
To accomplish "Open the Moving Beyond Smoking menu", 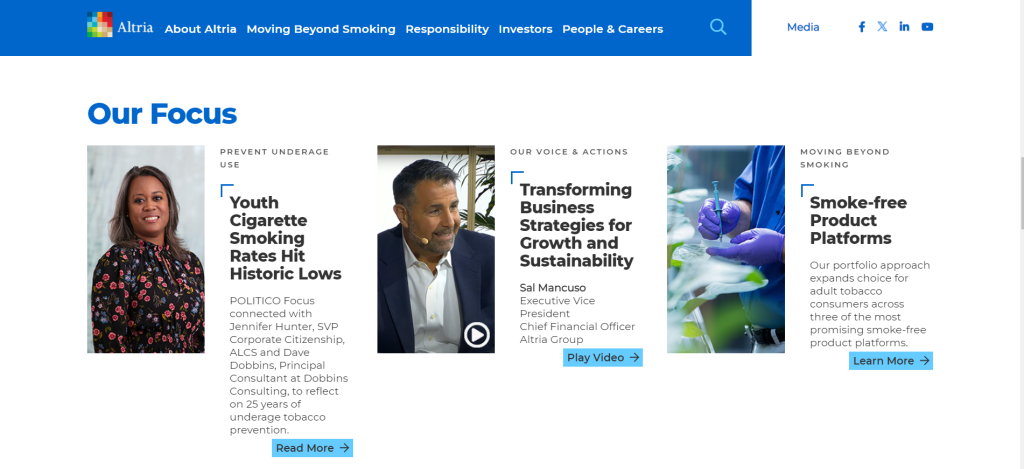I will [321, 29].
